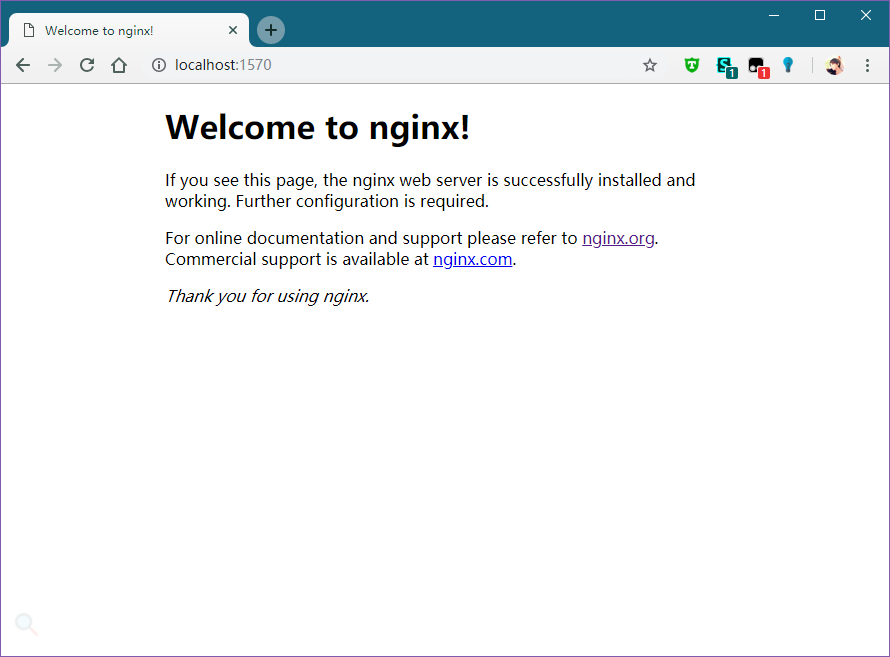890x657 pixels.
Task: Open the green shield extension
Action: (691, 65)
